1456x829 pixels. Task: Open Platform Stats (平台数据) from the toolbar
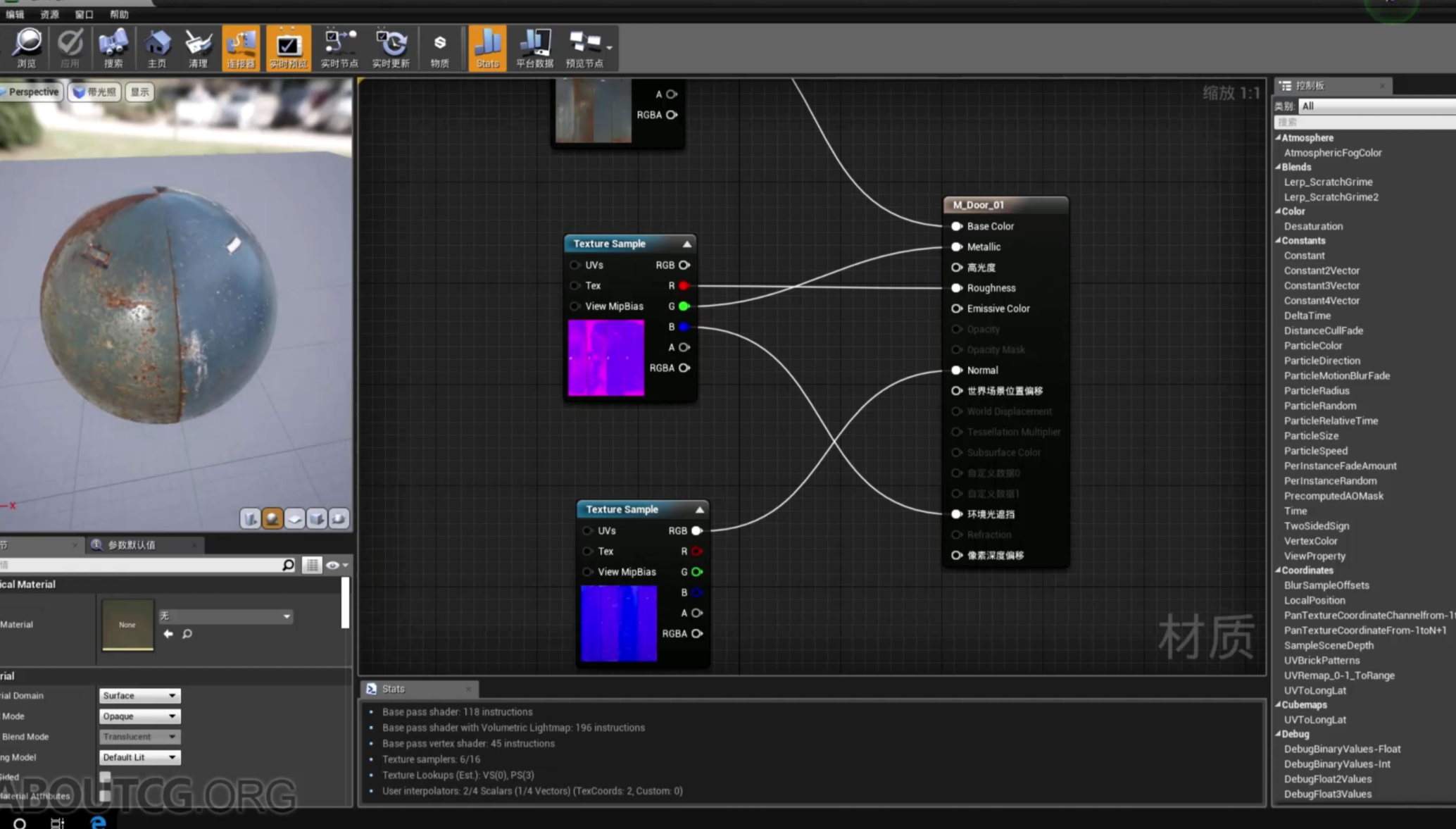(534, 47)
